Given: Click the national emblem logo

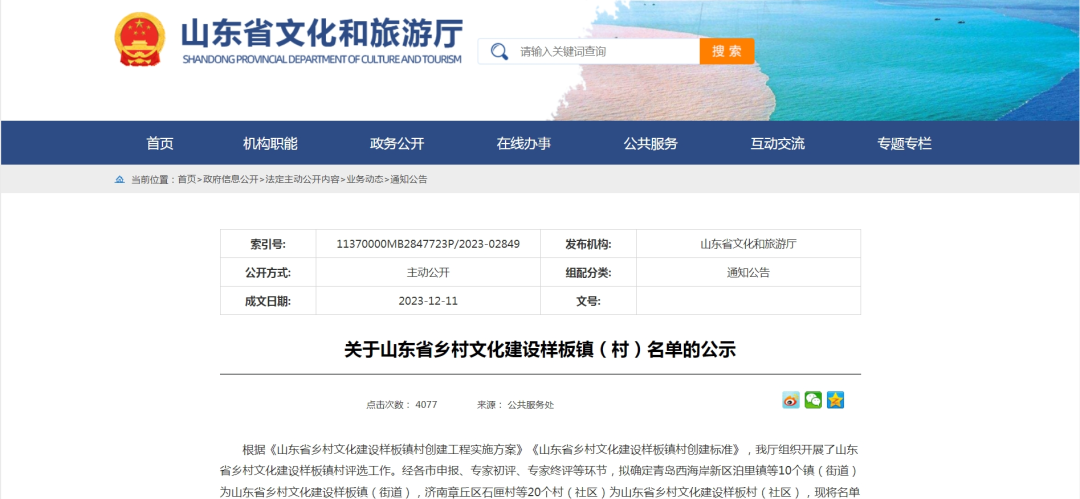Looking at the screenshot, I should 141,39.
